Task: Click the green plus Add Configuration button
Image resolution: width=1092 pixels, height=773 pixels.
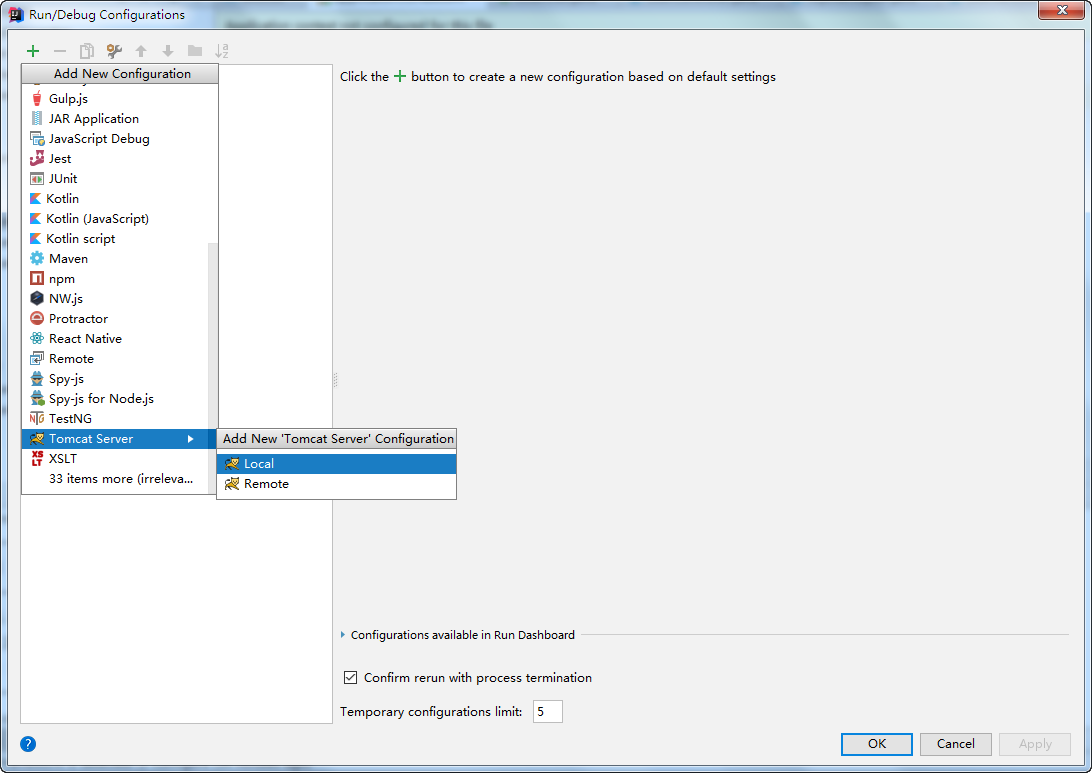Action: click(33, 51)
